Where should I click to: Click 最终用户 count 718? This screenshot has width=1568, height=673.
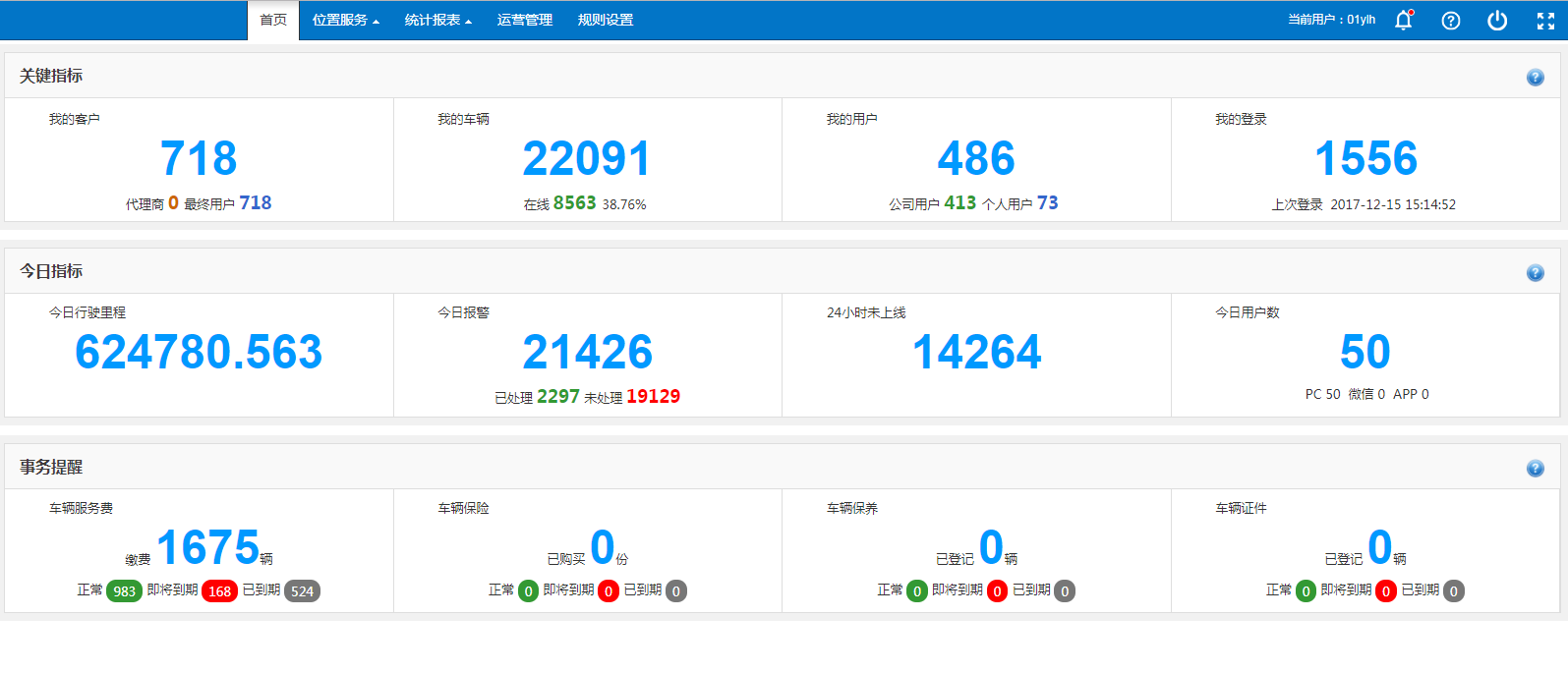click(256, 203)
